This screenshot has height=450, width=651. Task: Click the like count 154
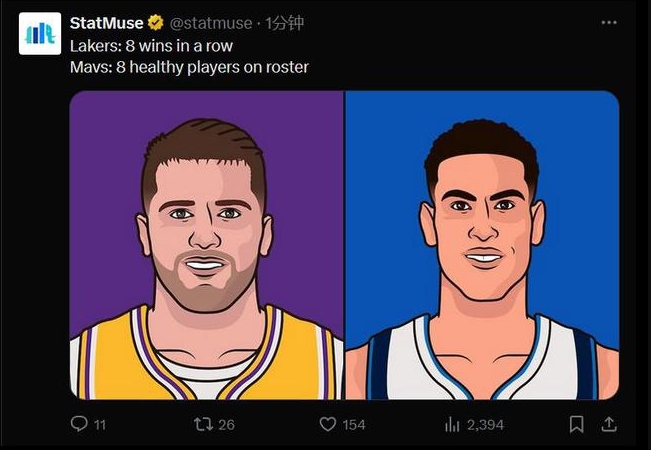(354, 425)
